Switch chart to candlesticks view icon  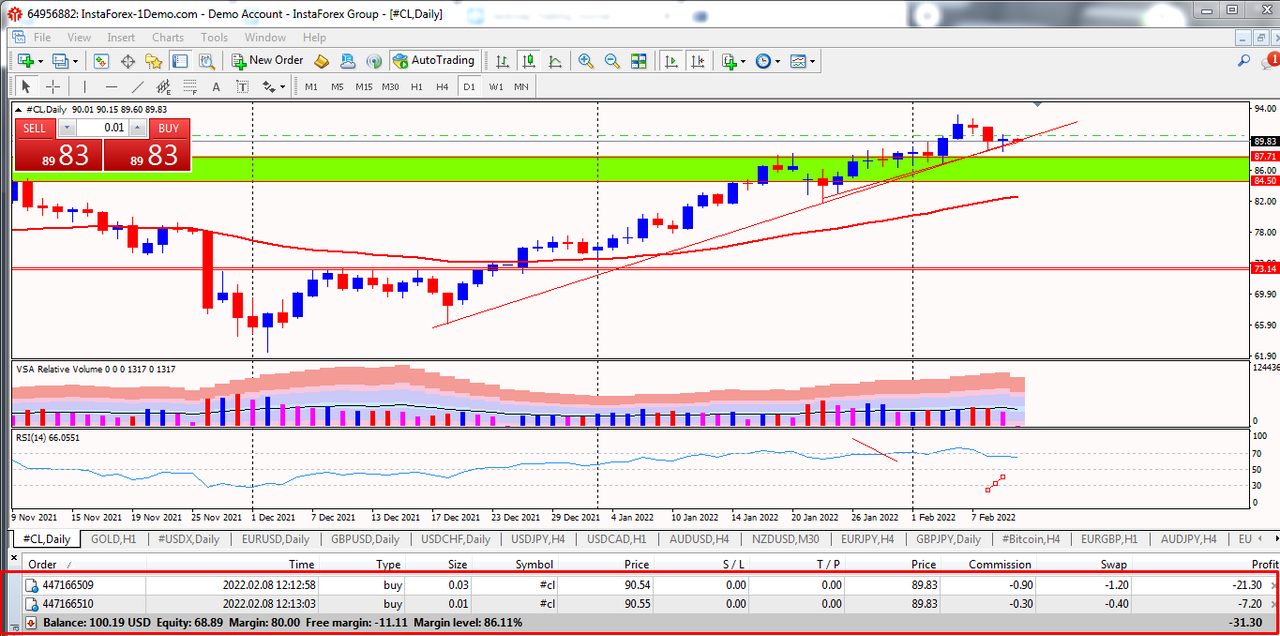click(x=529, y=61)
